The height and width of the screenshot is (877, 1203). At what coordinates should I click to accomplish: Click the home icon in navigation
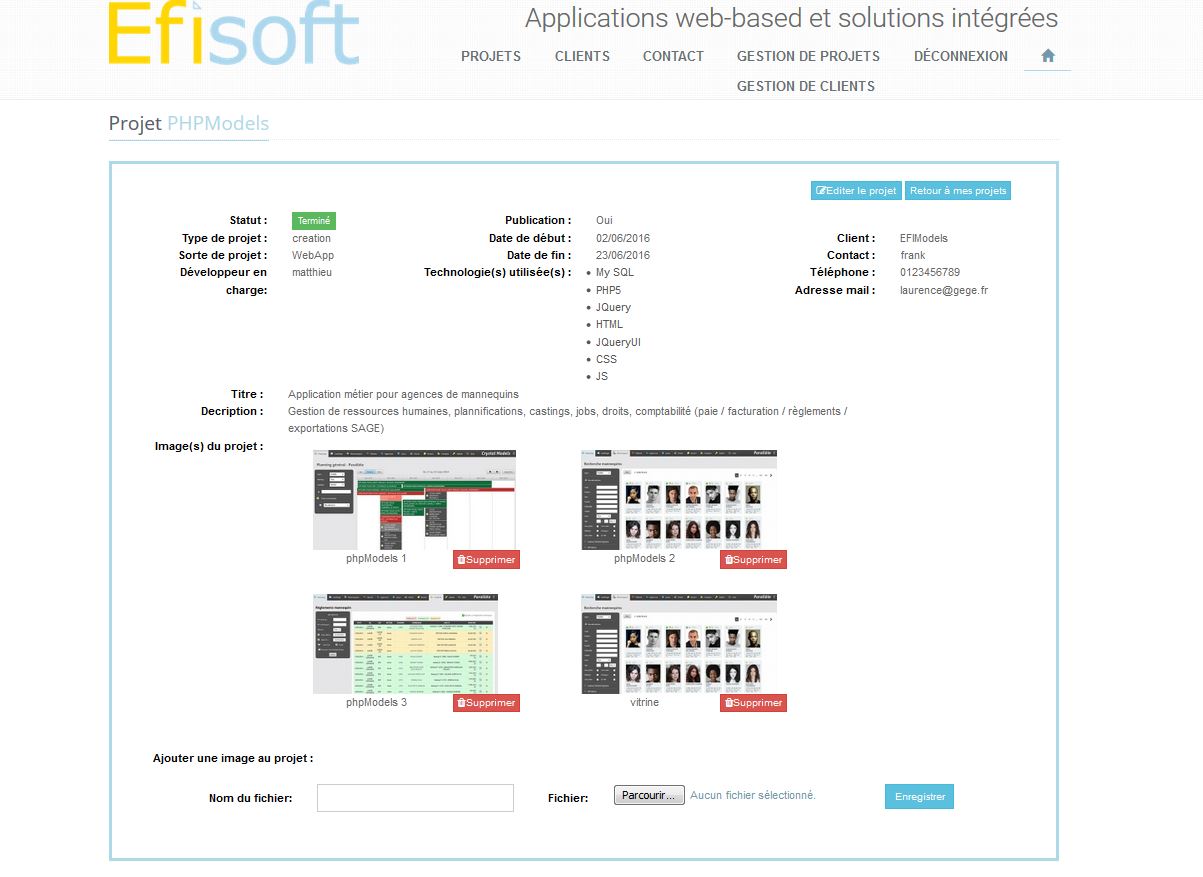click(x=1047, y=56)
